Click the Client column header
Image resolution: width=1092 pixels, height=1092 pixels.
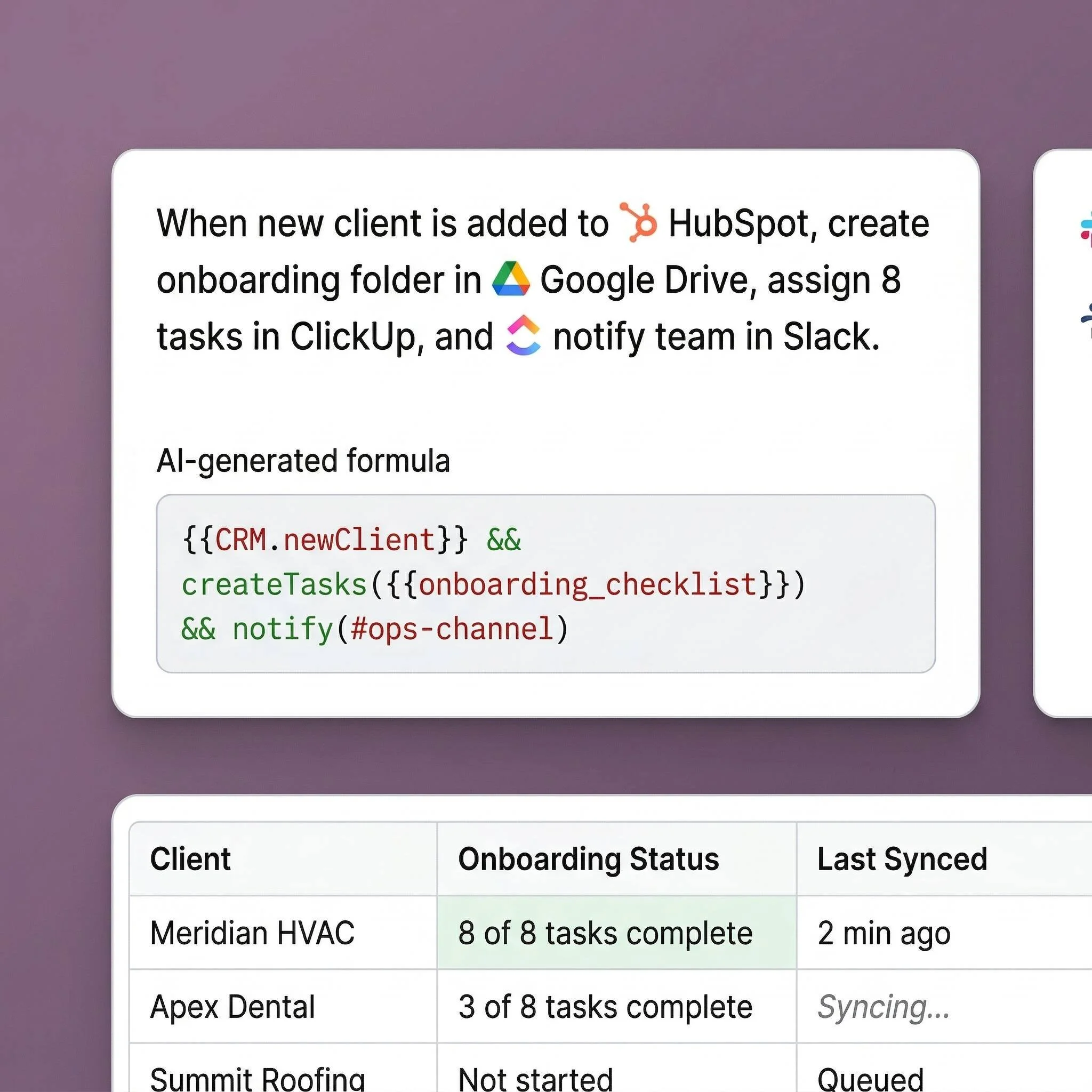click(x=190, y=859)
